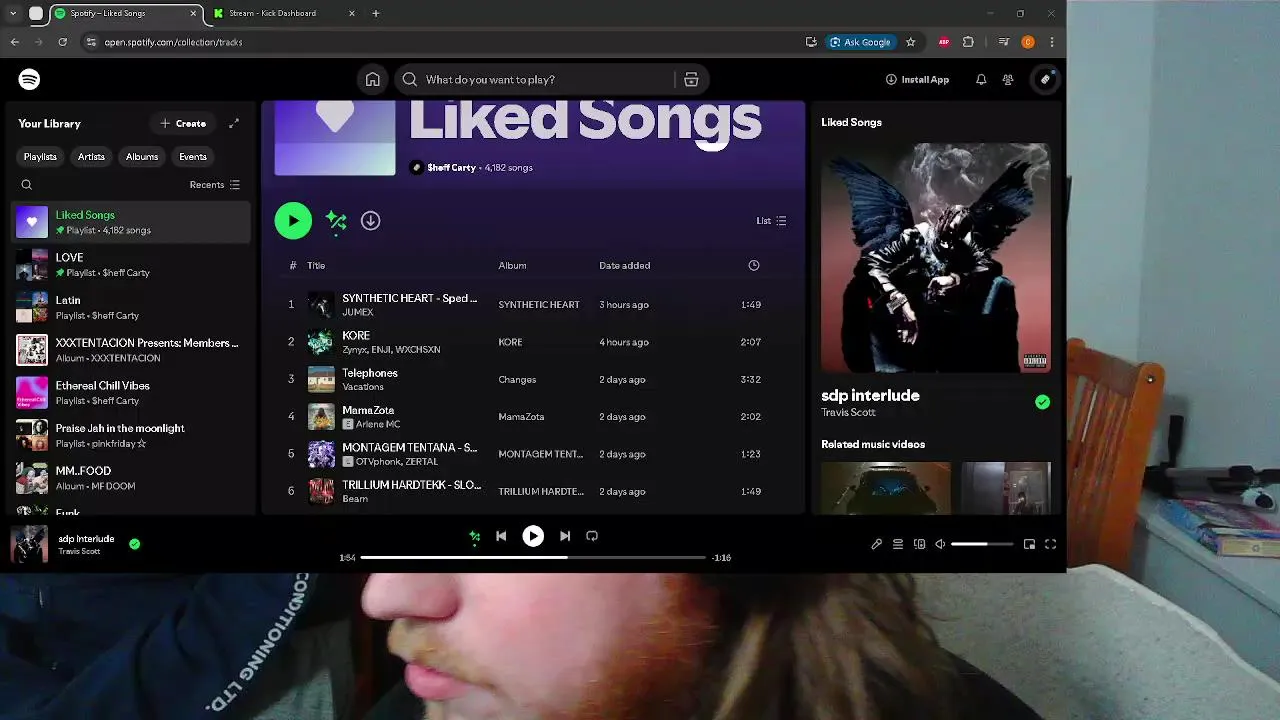1280x720 pixels.
Task: Sort by Album column header
Action: pyautogui.click(x=512, y=266)
